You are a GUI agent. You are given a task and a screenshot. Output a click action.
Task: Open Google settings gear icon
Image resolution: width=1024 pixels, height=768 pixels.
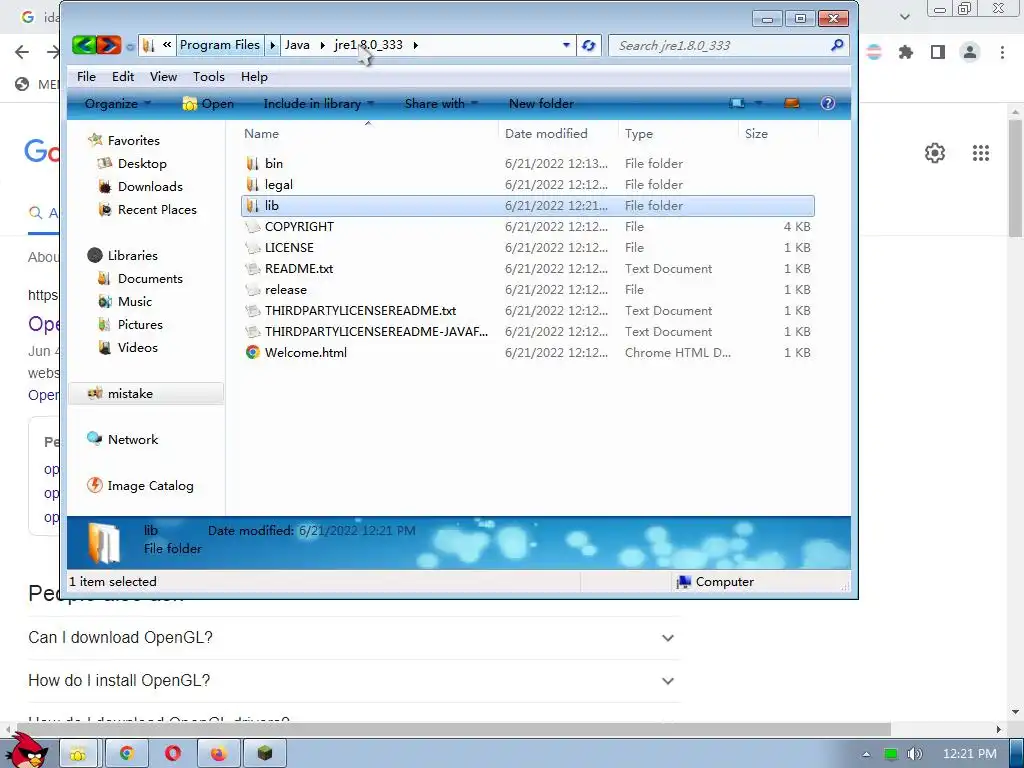coord(935,153)
